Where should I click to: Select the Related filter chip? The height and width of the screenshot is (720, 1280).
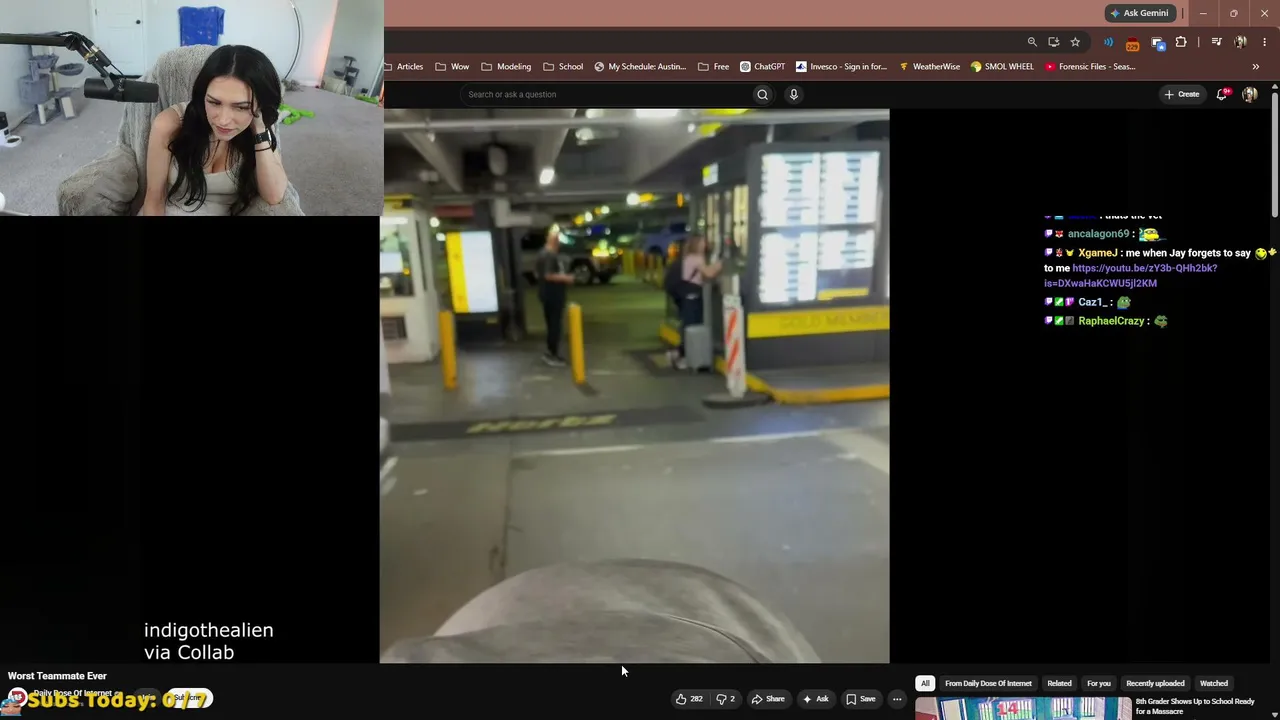pos(1059,684)
